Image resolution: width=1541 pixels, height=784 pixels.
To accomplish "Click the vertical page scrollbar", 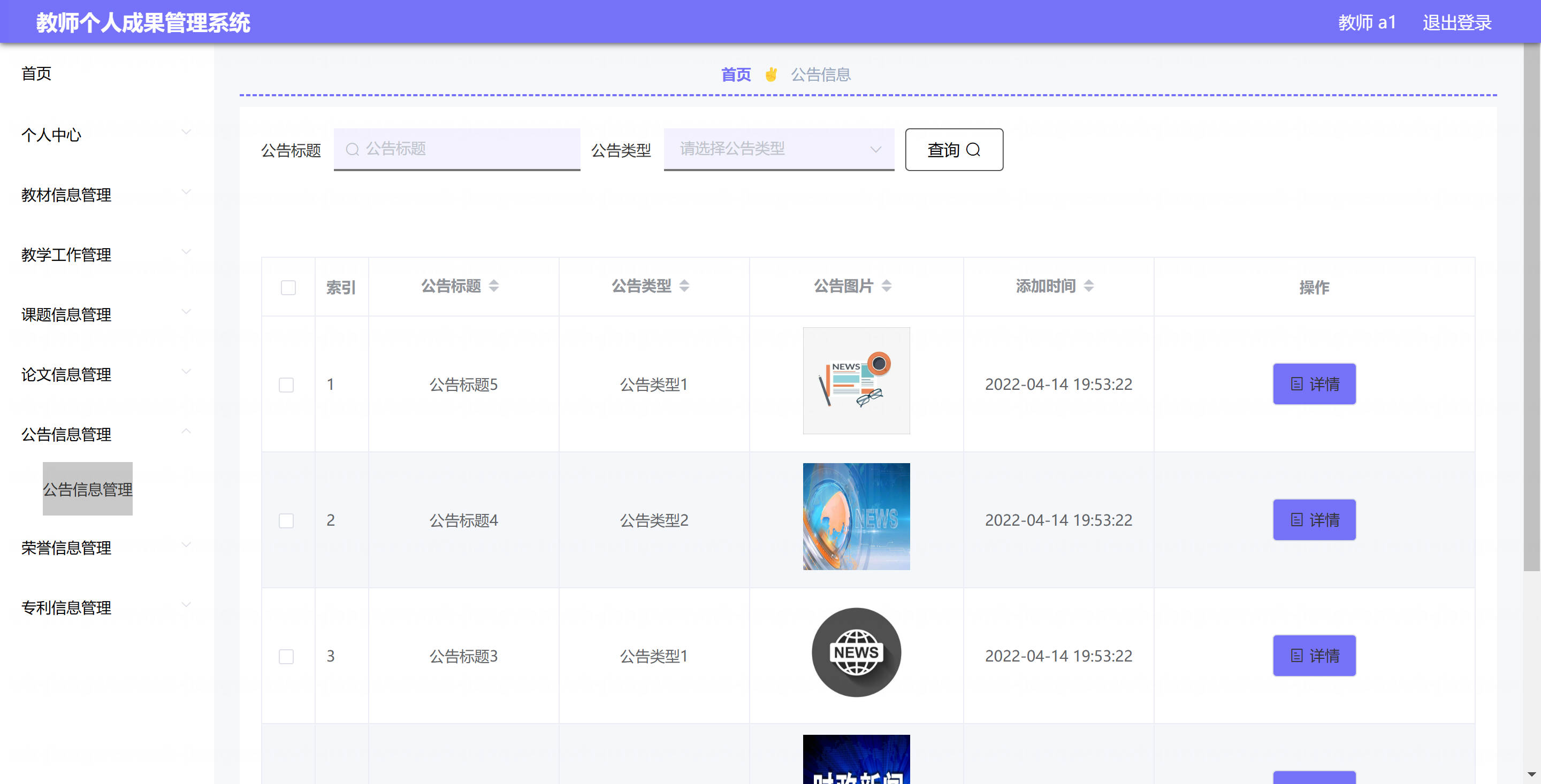I will (1531, 308).
